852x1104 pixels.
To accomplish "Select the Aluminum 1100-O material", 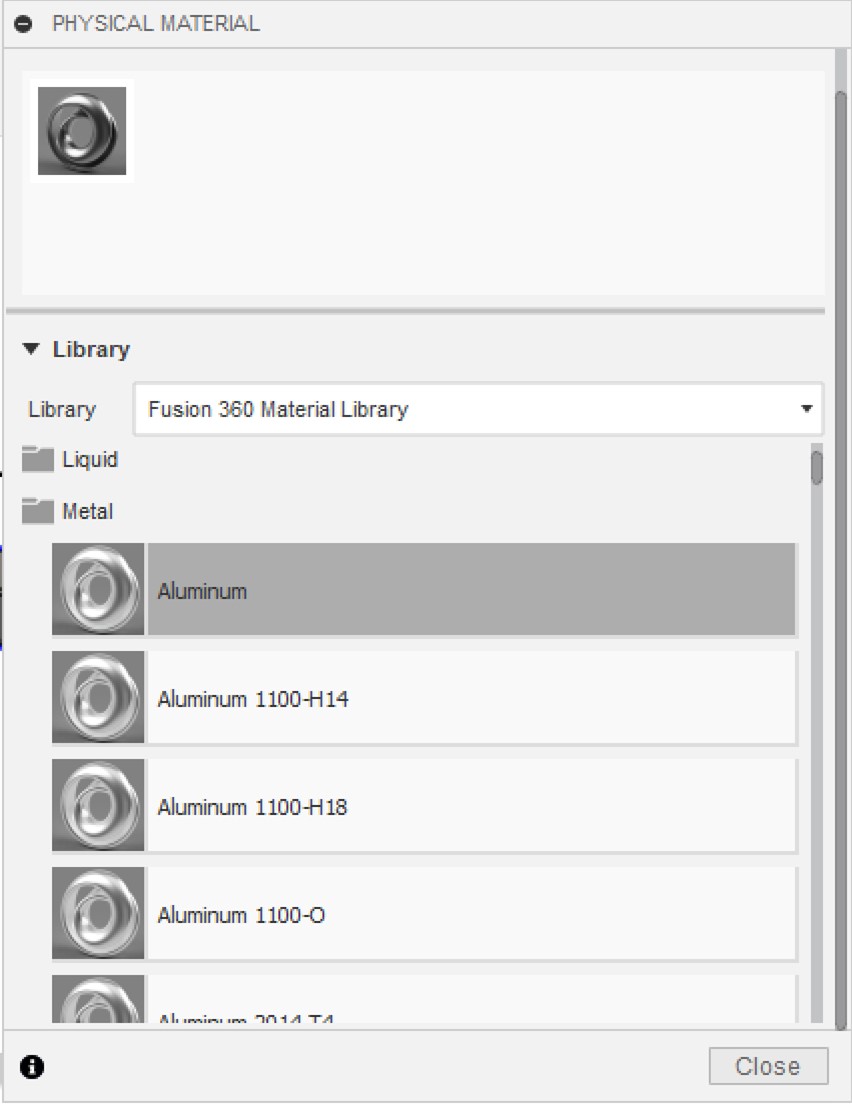I will point(470,914).
